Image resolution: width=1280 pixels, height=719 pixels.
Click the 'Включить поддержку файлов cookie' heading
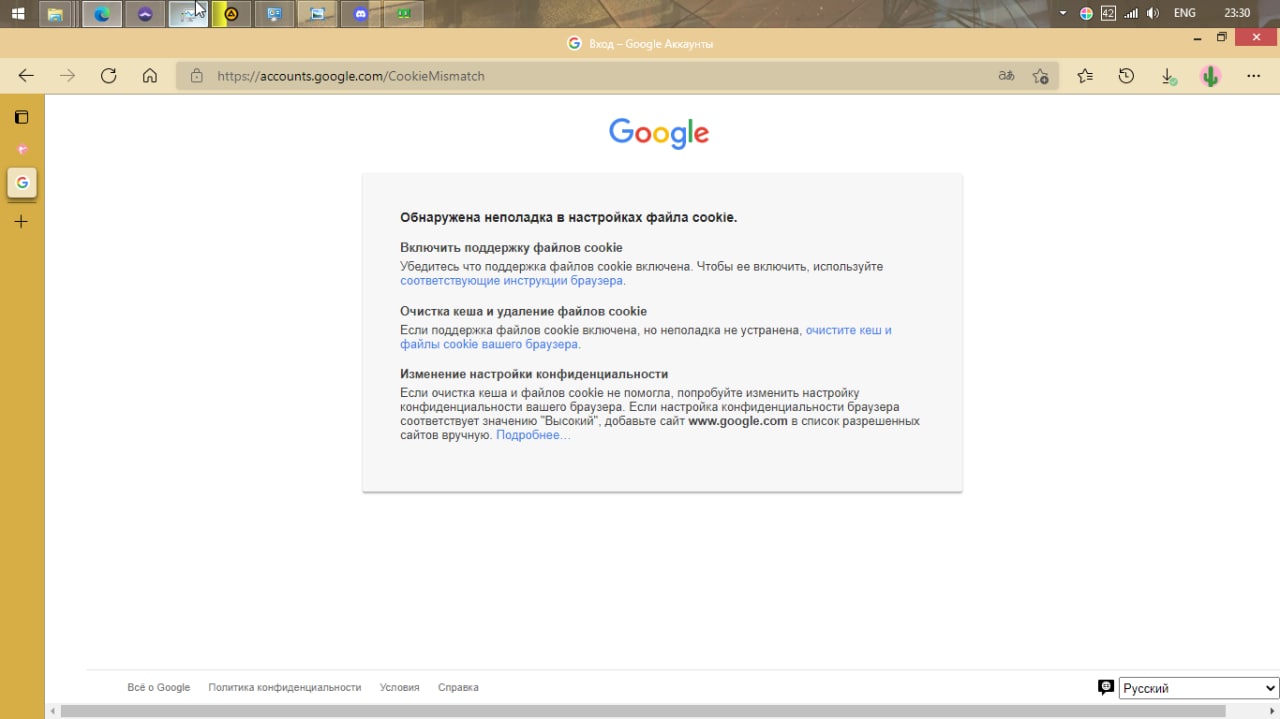click(x=511, y=247)
